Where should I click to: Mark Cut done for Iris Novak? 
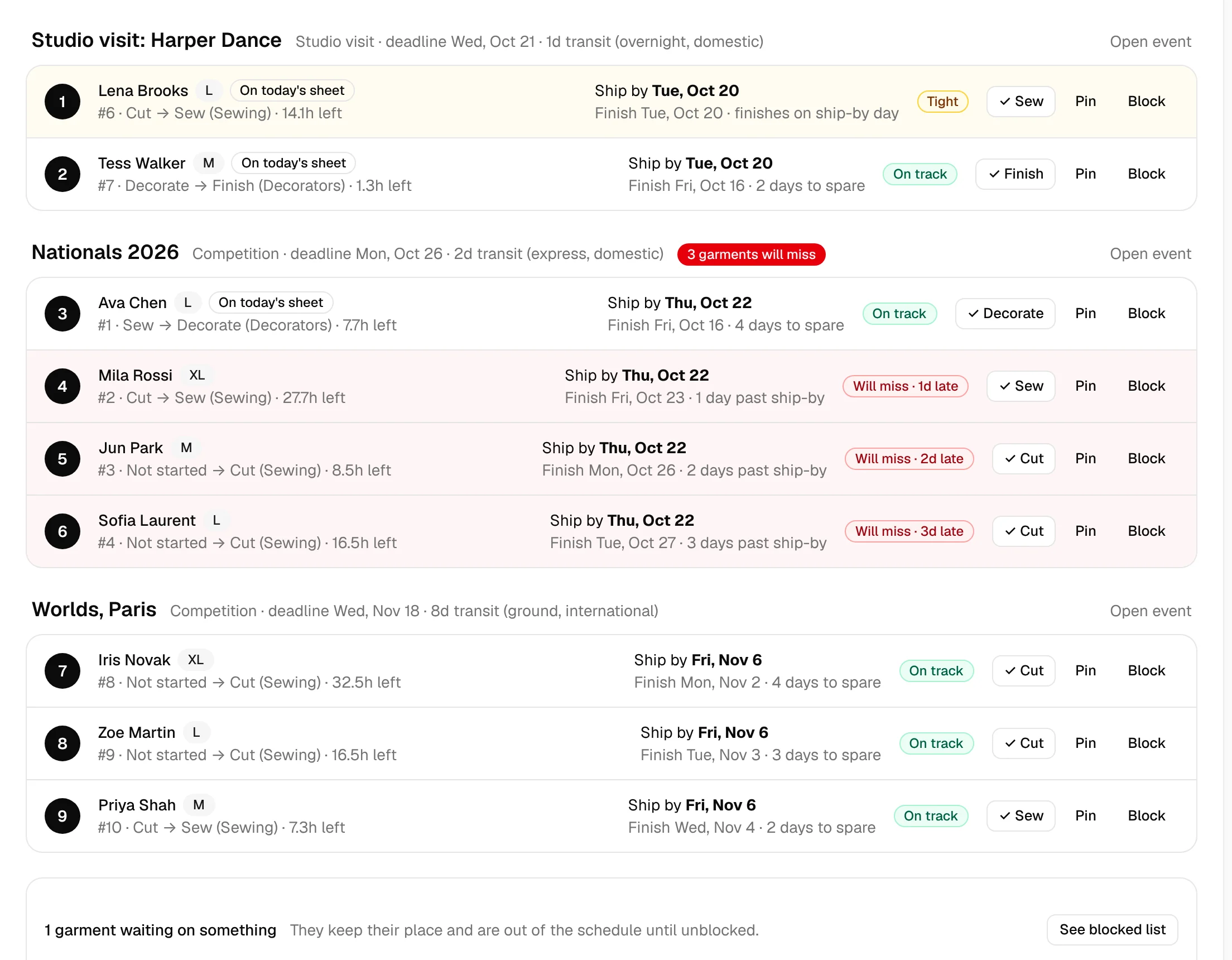(1023, 670)
